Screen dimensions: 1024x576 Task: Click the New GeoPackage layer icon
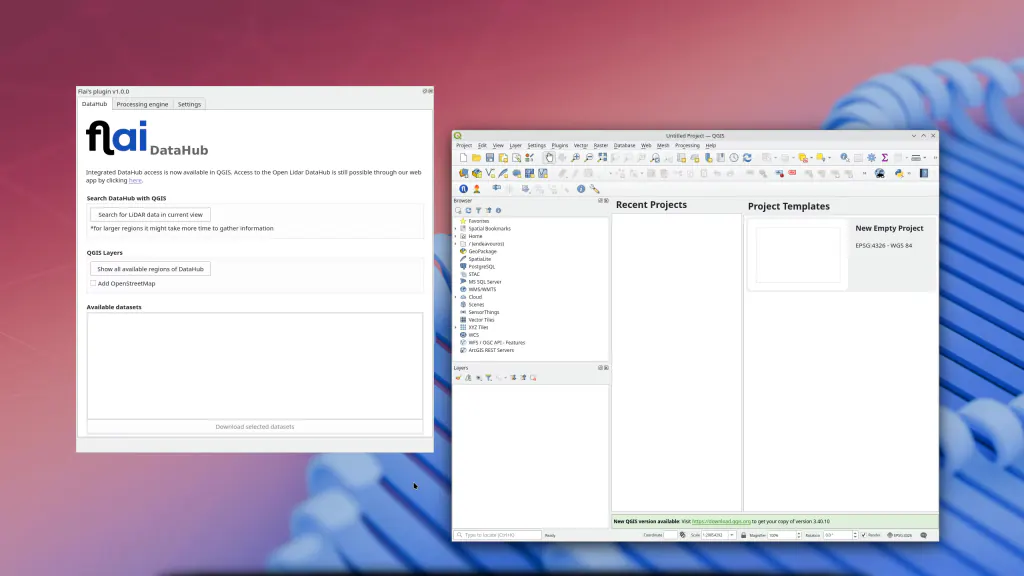(477, 174)
